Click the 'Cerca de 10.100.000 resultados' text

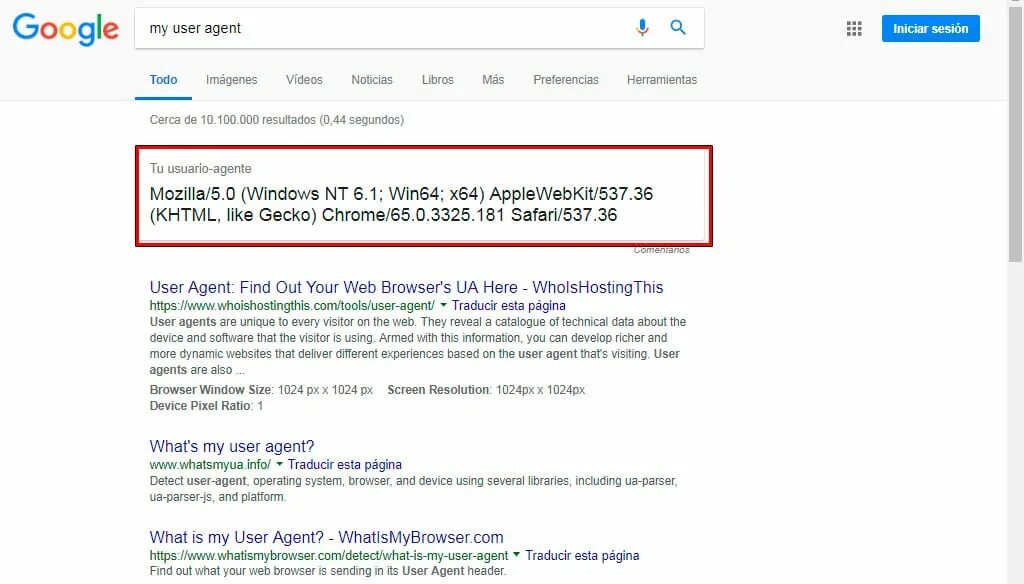tap(277, 120)
